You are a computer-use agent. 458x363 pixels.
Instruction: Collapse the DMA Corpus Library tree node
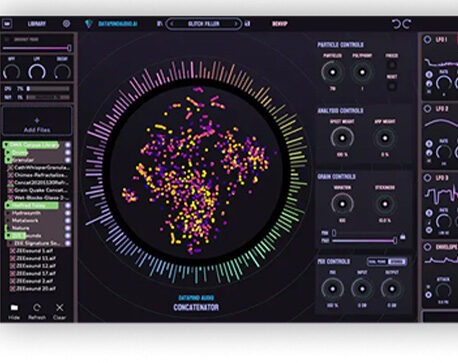tap(6, 145)
